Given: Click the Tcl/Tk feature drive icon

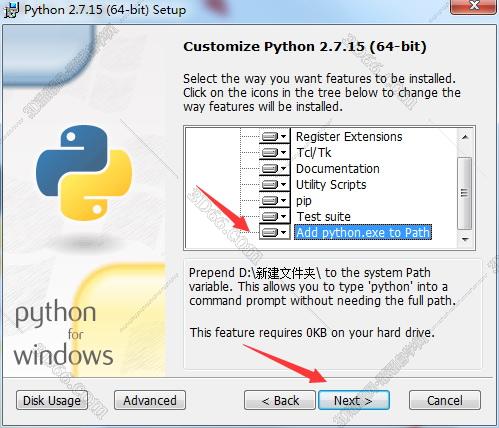Looking at the screenshot, I should (x=274, y=152).
